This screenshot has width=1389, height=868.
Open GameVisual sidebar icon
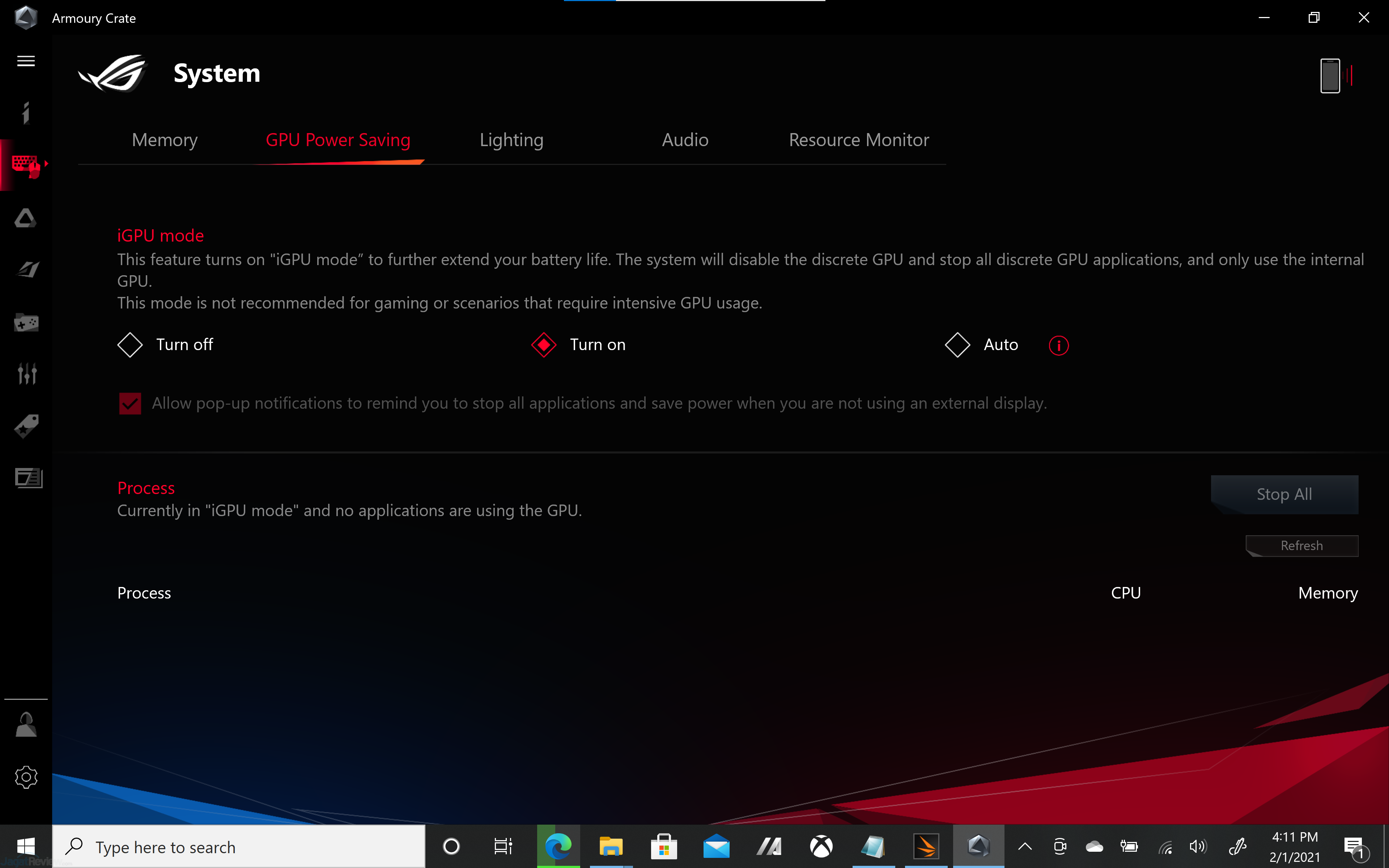(27, 269)
